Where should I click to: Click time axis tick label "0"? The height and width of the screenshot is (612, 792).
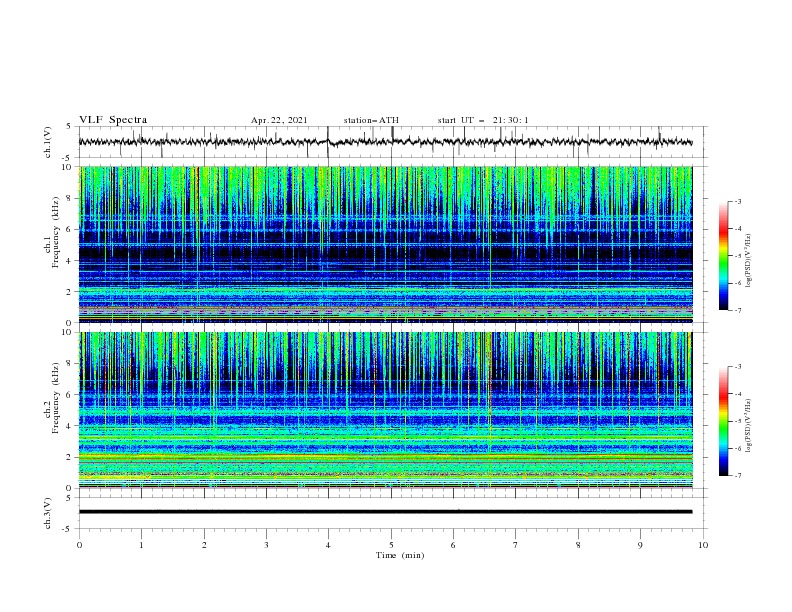coord(79,545)
